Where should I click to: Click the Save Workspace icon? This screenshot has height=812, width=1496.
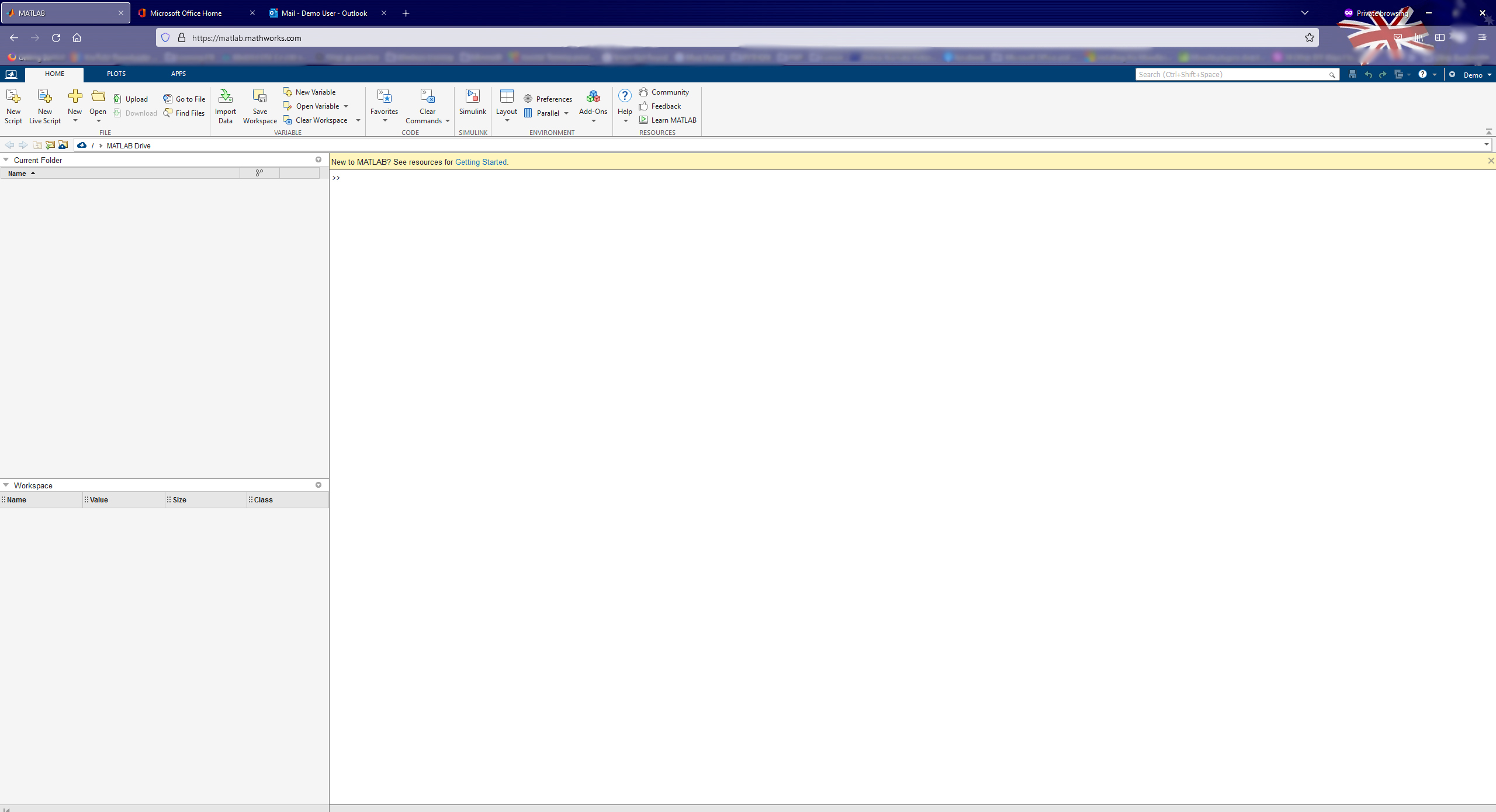tap(259, 96)
